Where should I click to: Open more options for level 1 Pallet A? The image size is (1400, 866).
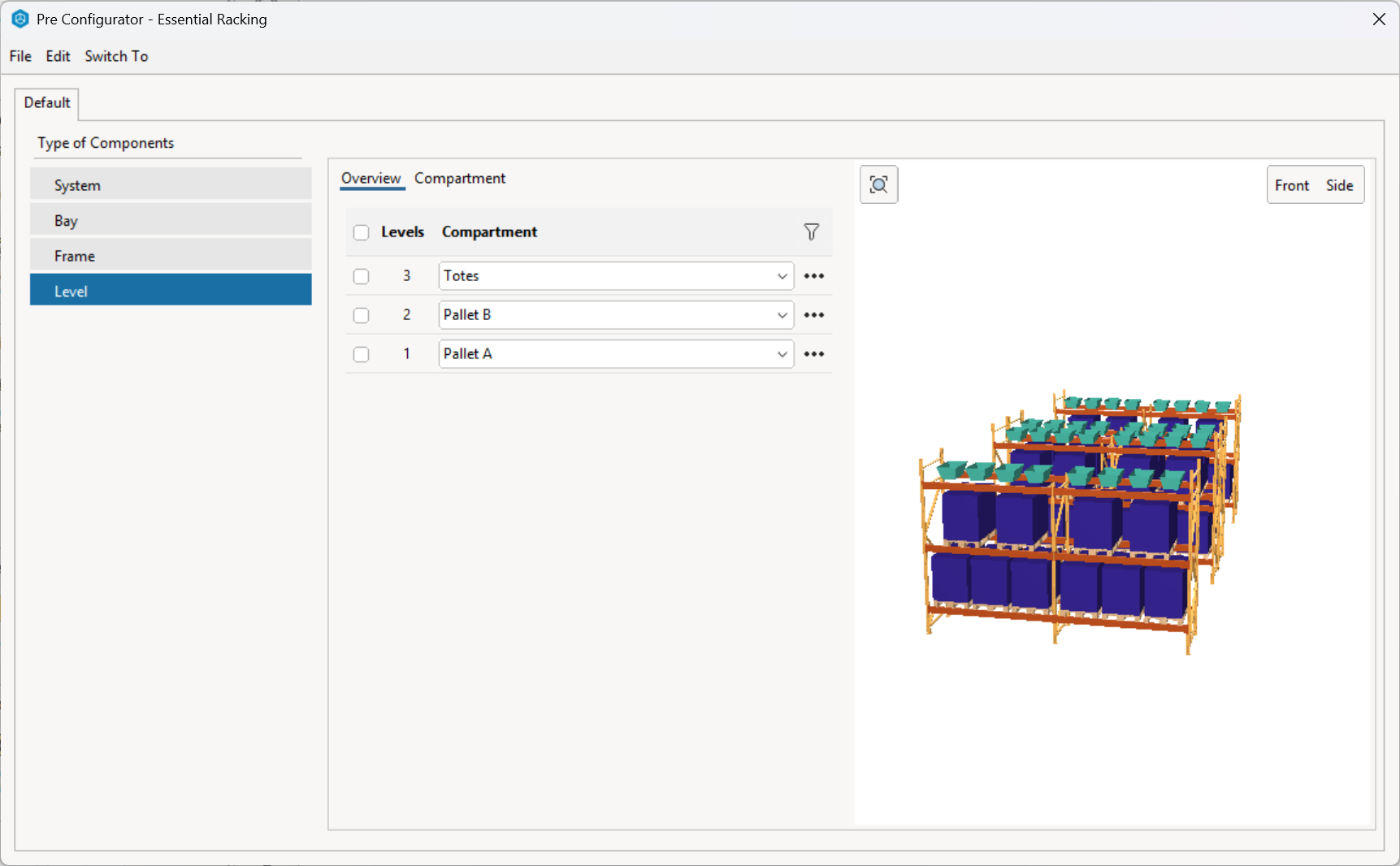click(x=813, y=354)
